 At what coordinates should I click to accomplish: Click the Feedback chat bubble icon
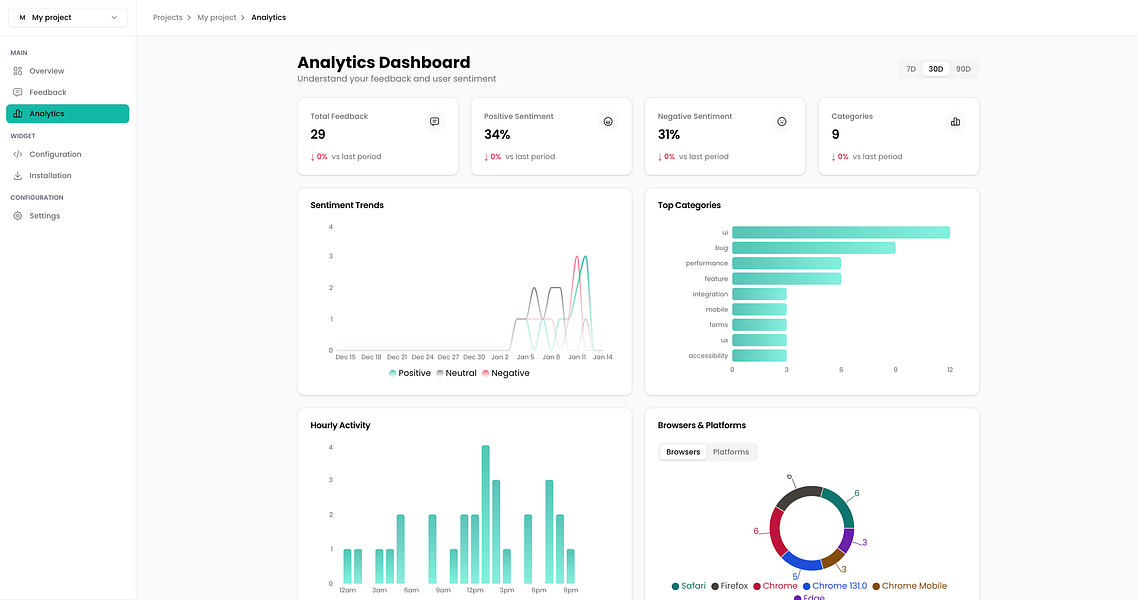click(x=17, y=92)
